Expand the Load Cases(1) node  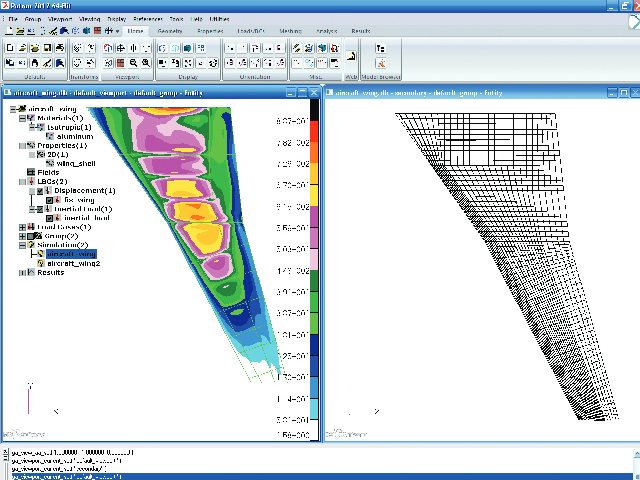point(22,227)
